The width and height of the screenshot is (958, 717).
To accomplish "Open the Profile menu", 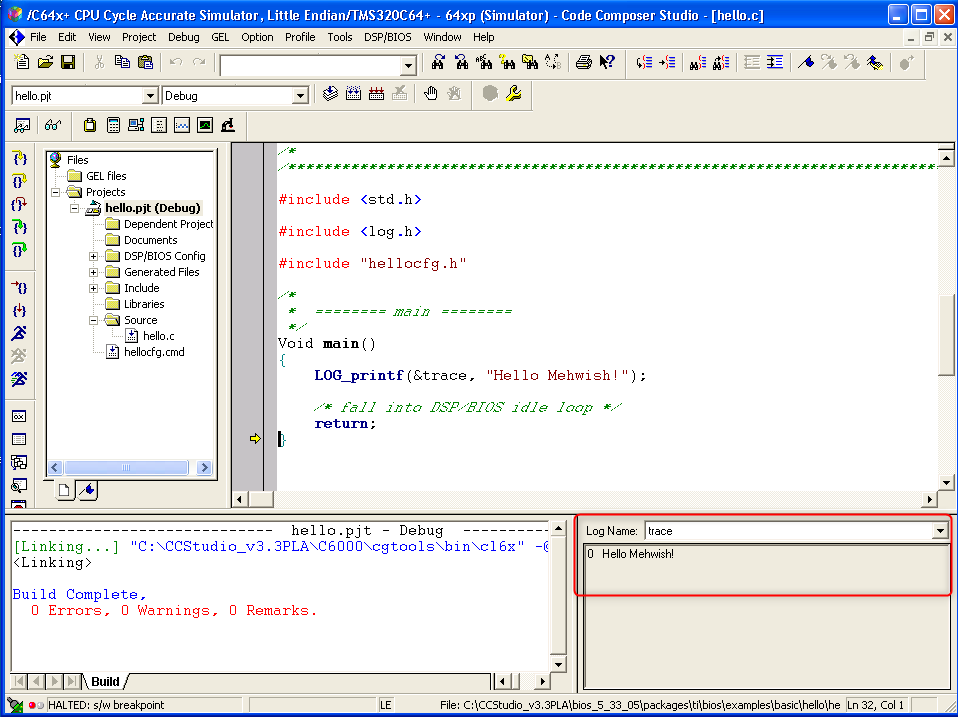I will click(300, 37).
